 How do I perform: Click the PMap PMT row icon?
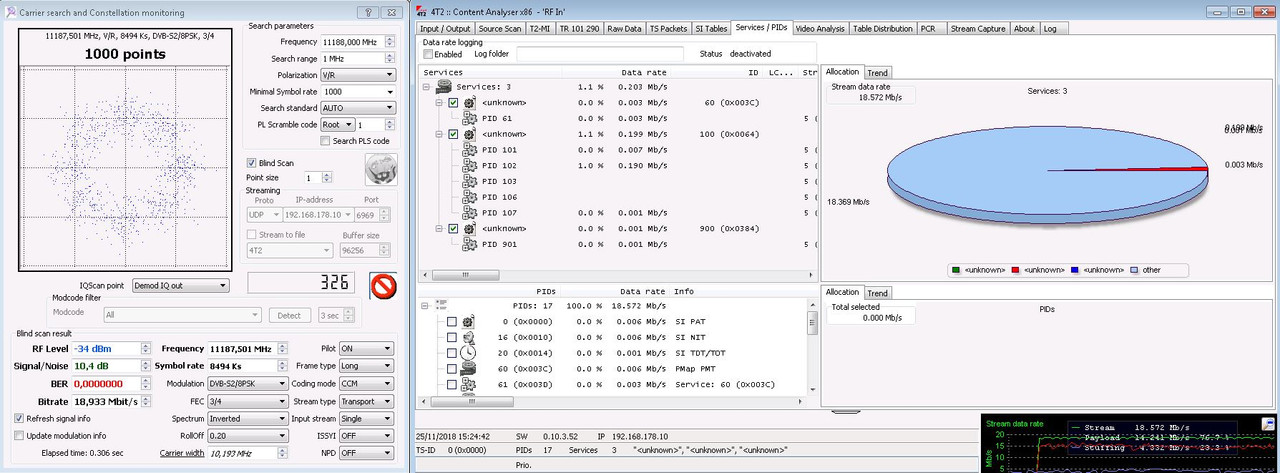(x=468, y=369)
